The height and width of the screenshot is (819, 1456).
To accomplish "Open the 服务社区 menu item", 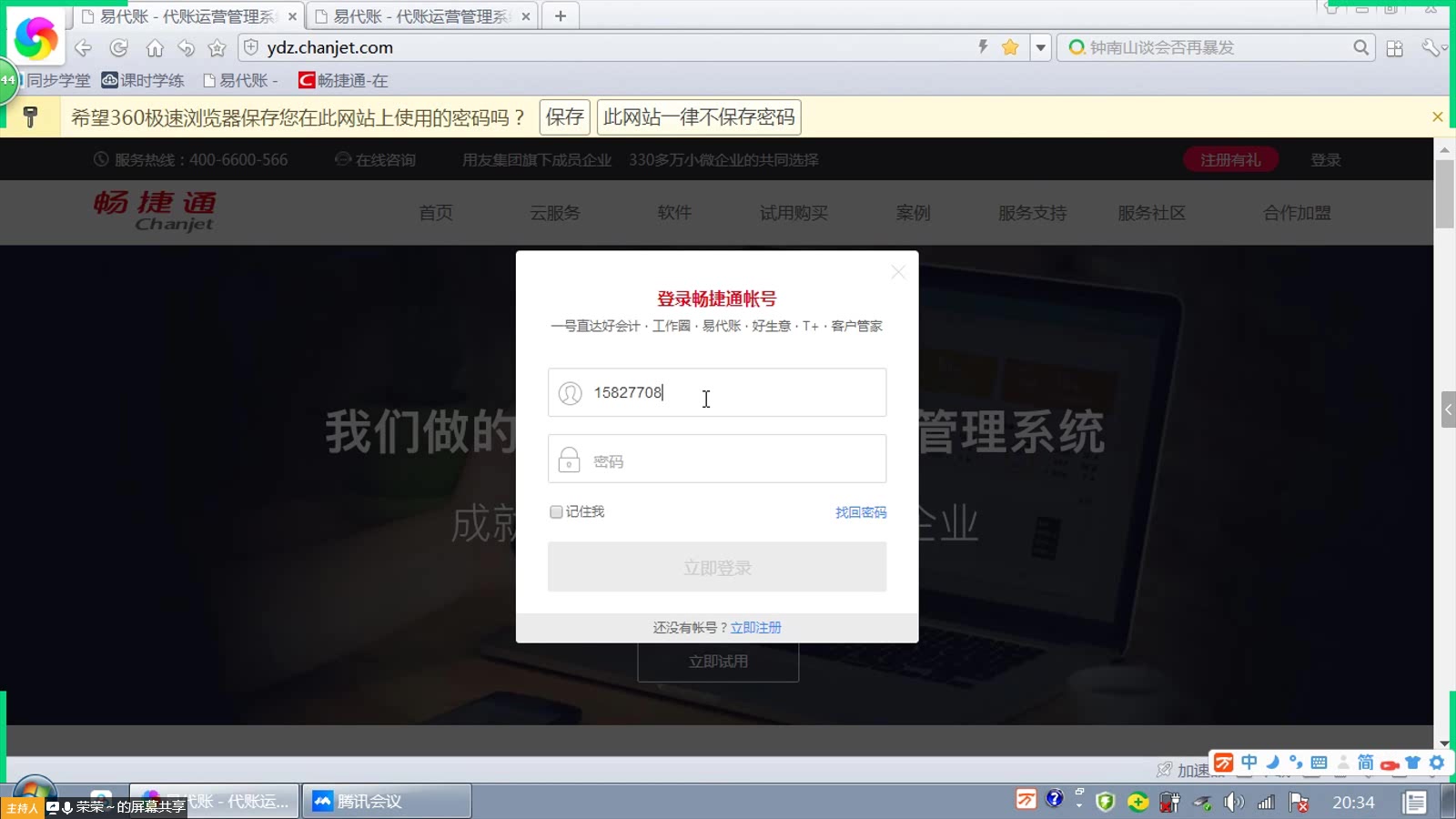I will (x=1151, y=213).
